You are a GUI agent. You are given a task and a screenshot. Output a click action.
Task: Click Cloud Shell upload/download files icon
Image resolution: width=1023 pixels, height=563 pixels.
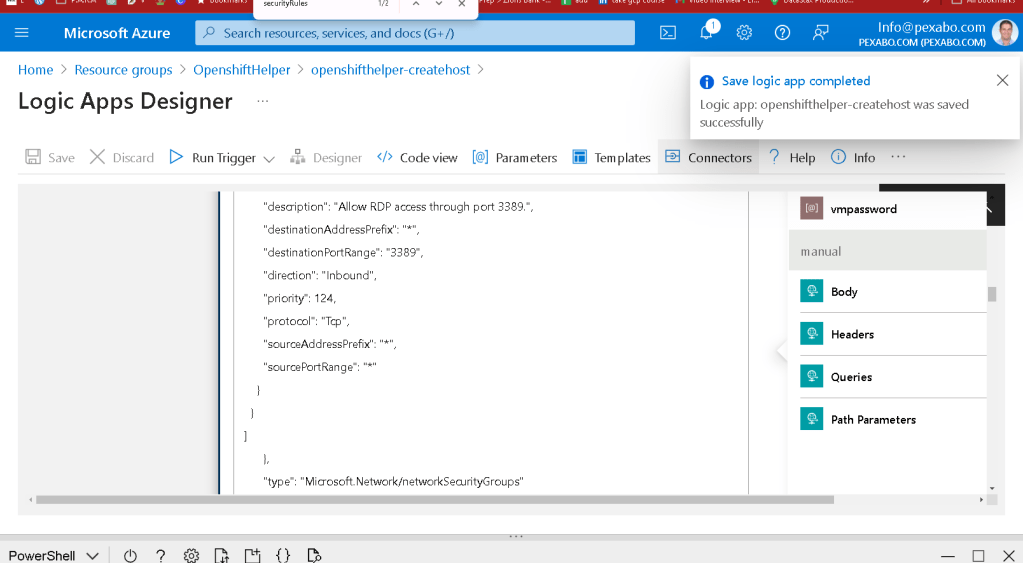tap(222, 555)
